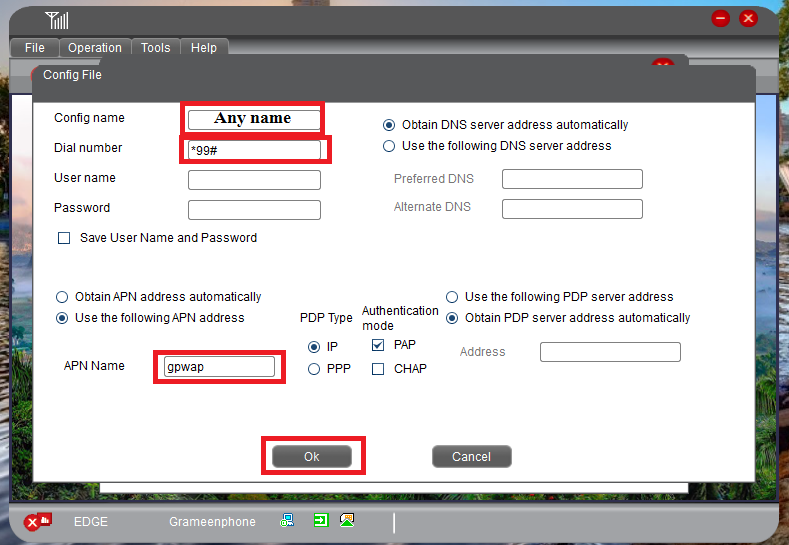Open the Tools menu
Screen dimensions: 789x545
pyautogui.click(x=155, y=48)
